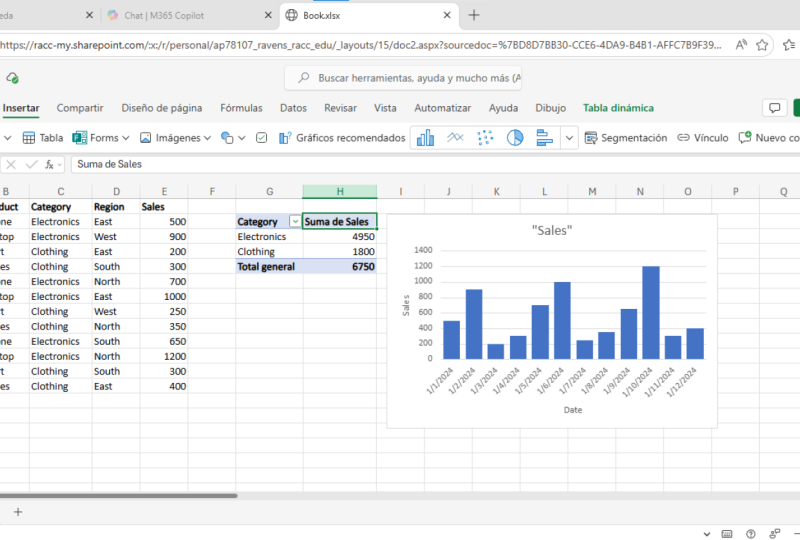Screen dimensions: 800x540
Task: Click the browser address bar URL
Action: click(361, 45)
